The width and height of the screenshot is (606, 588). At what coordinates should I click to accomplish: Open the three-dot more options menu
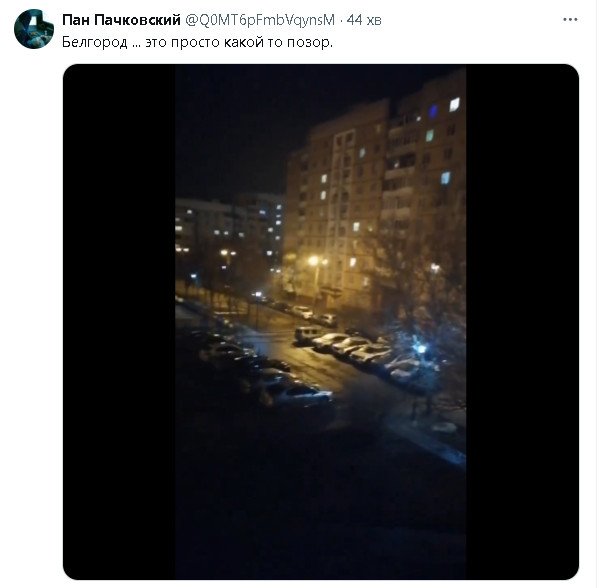(x=570, y=20)
